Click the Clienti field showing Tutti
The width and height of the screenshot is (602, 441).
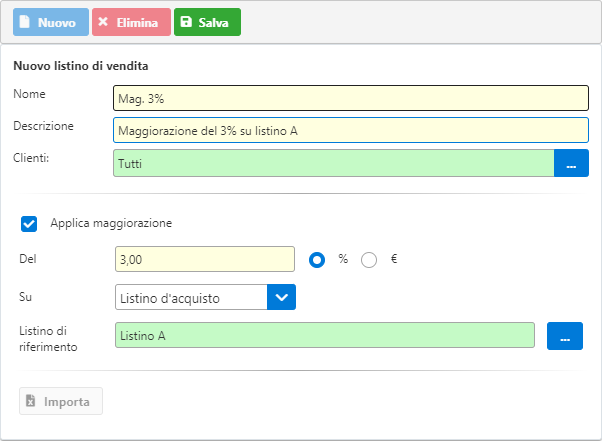(x=334, y=163)
